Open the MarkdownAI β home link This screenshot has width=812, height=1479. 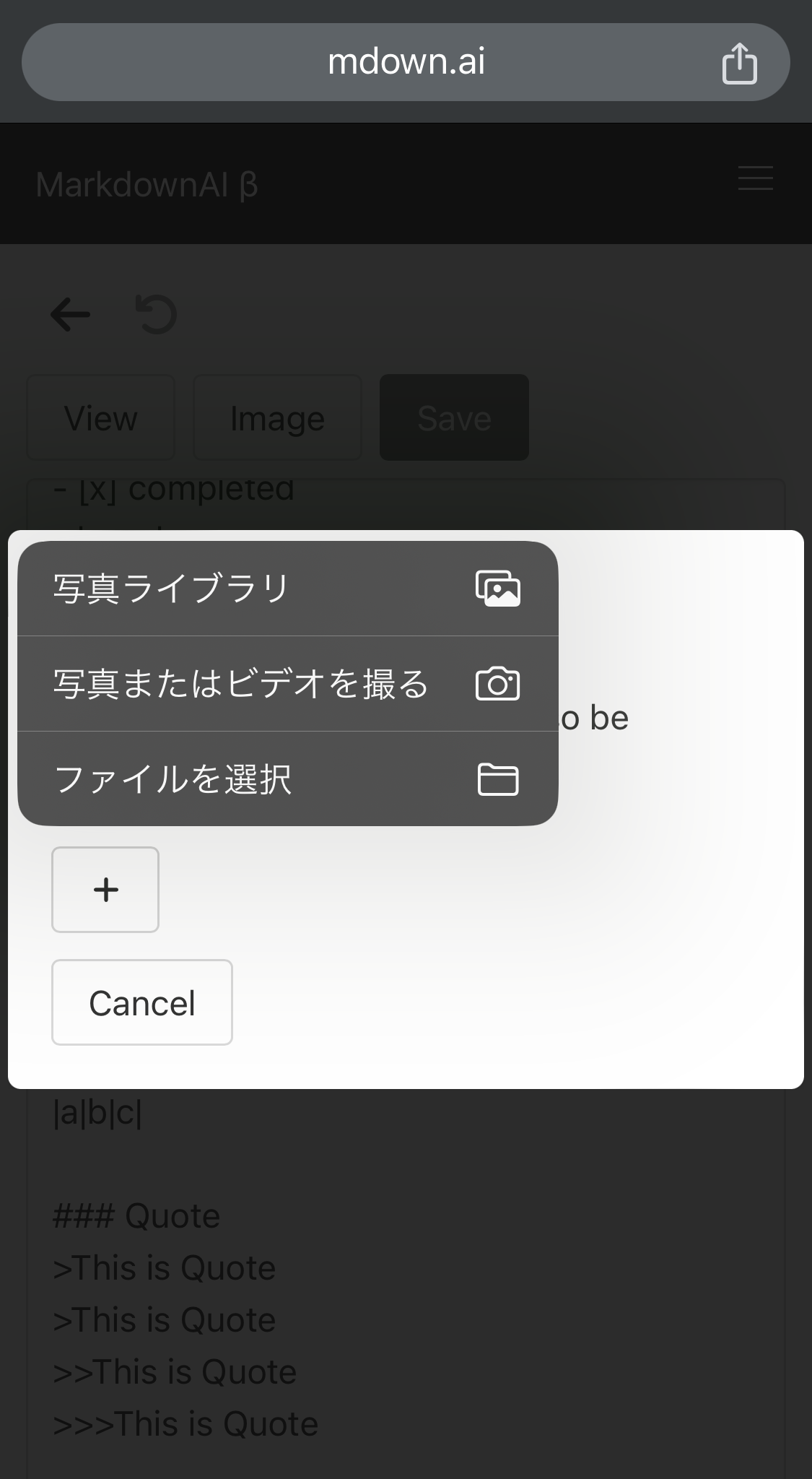click(x=147, y=185)
